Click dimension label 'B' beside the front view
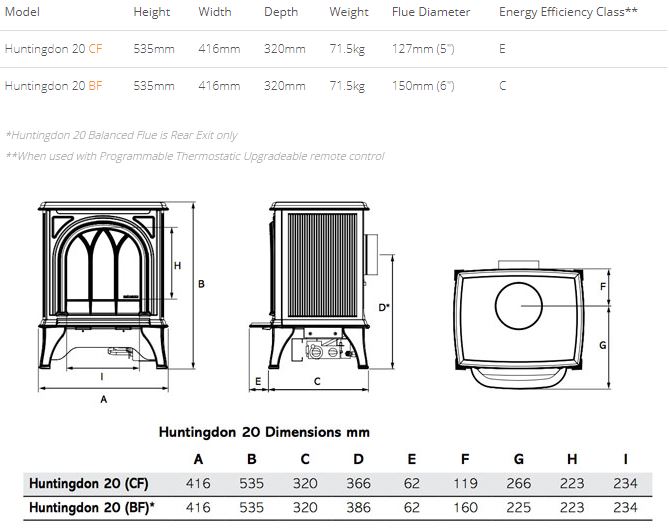This screenshot has width=669, height=532. [201, 284]
